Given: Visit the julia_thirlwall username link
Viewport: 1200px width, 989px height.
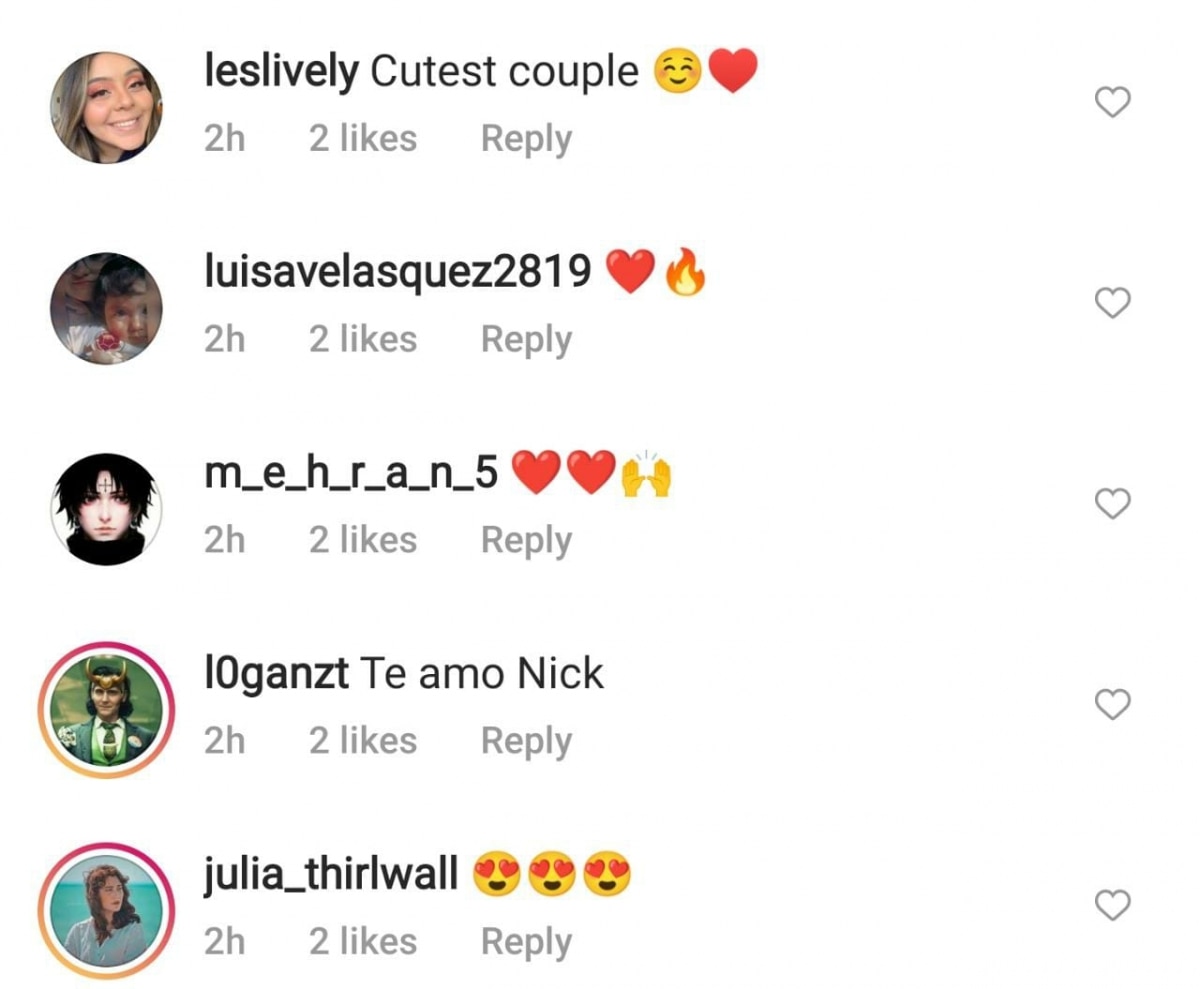Looking at the screenshot, I should point(331,877).
